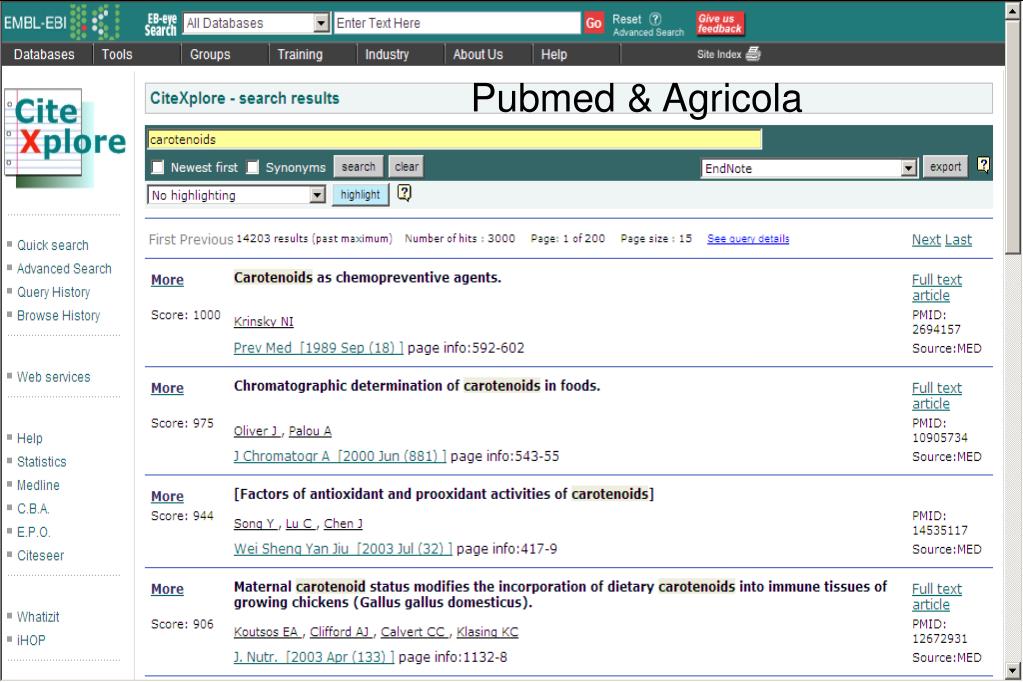Open the Help menu in top bar
The width and height of the screenshot is (1023, 682).
coord(554,54)
